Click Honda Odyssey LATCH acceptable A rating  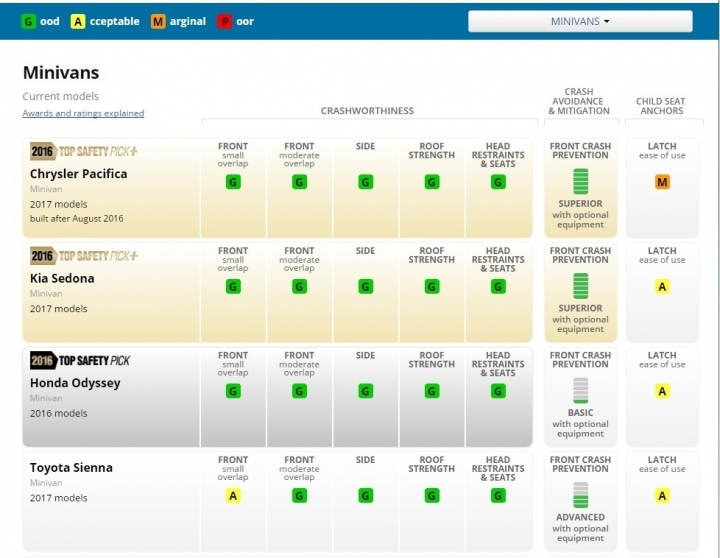[x=662, y=391]
